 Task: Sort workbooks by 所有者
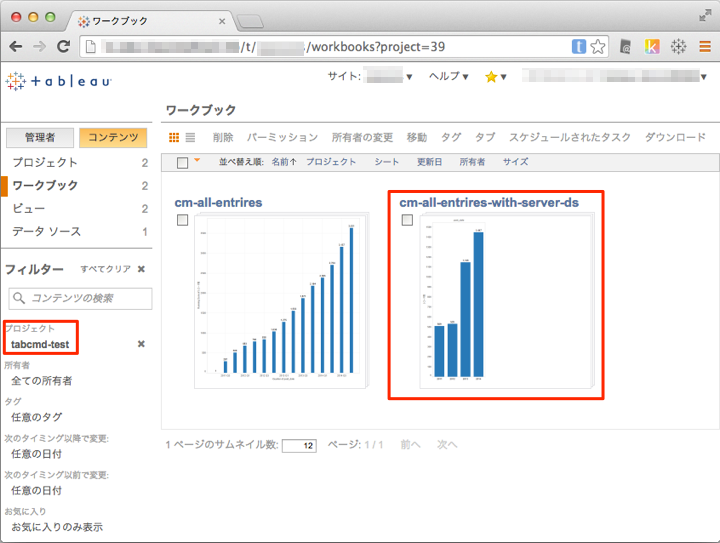(x=472, y=162)
